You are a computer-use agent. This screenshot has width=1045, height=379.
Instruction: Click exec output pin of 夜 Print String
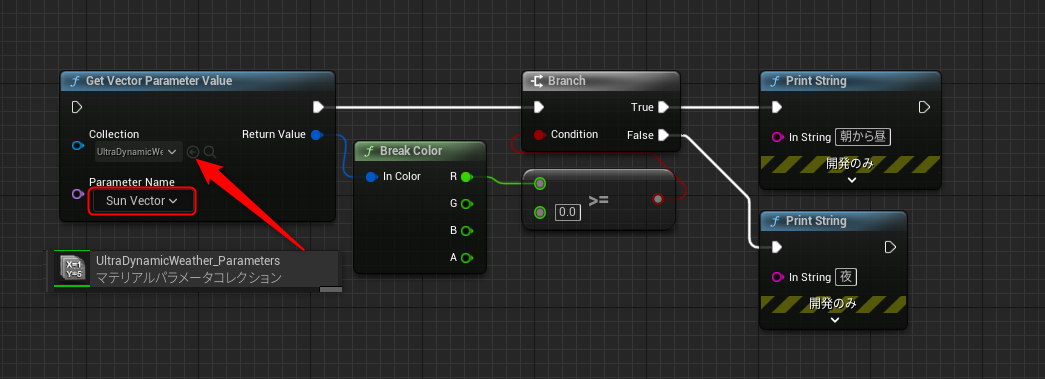pyautogui.click(x=890, y=247)
